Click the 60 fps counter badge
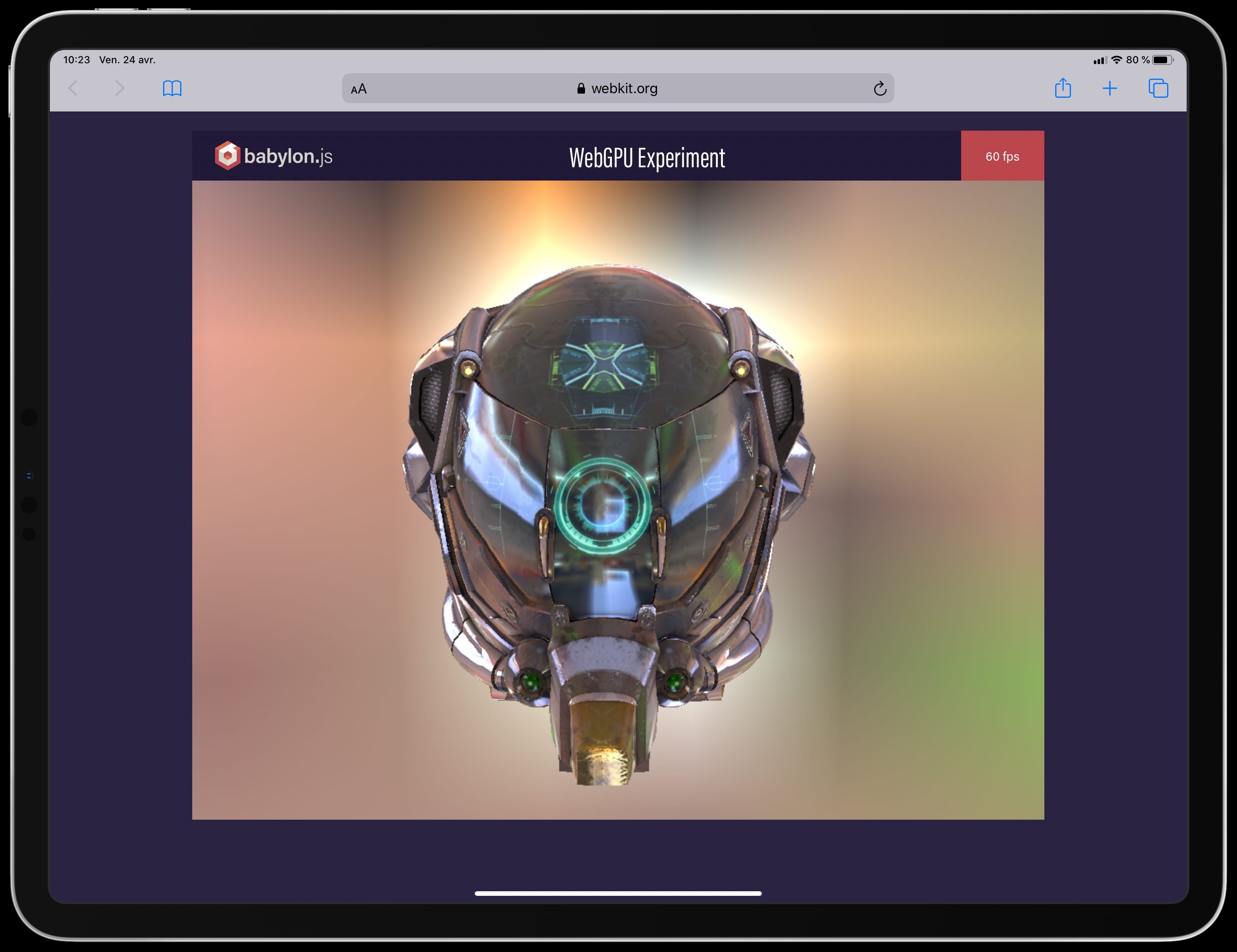This screenshot has height=952, width=1237. point(1002,156)
